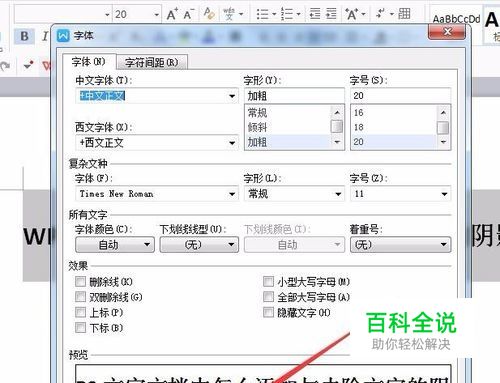Toggle Italic in the ribbon
500x383 pixels.
45,36
